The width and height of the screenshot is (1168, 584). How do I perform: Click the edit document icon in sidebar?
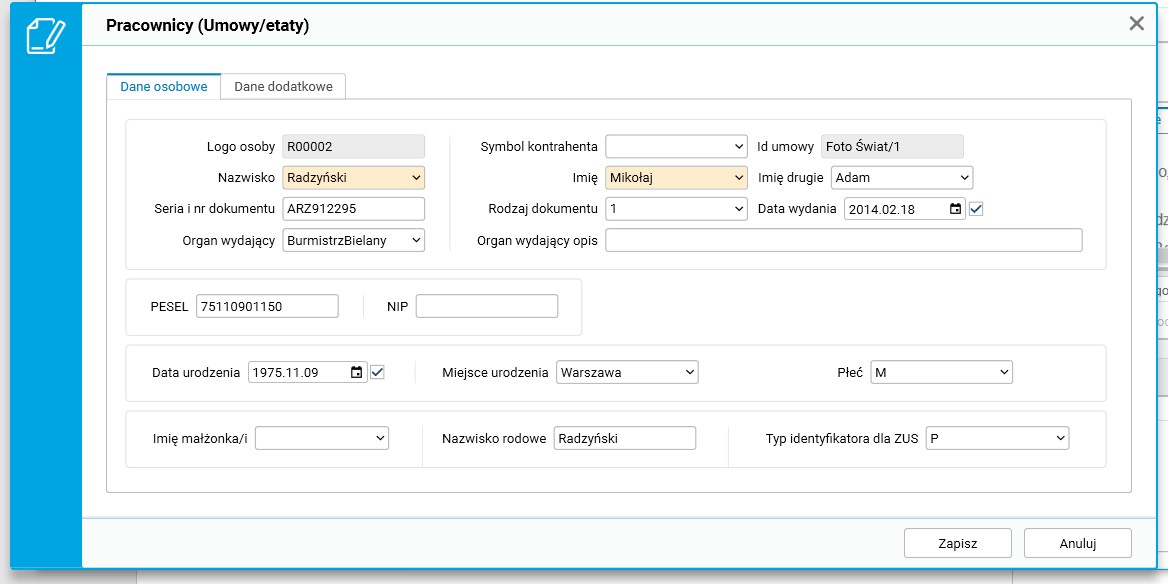pos(45,36)
